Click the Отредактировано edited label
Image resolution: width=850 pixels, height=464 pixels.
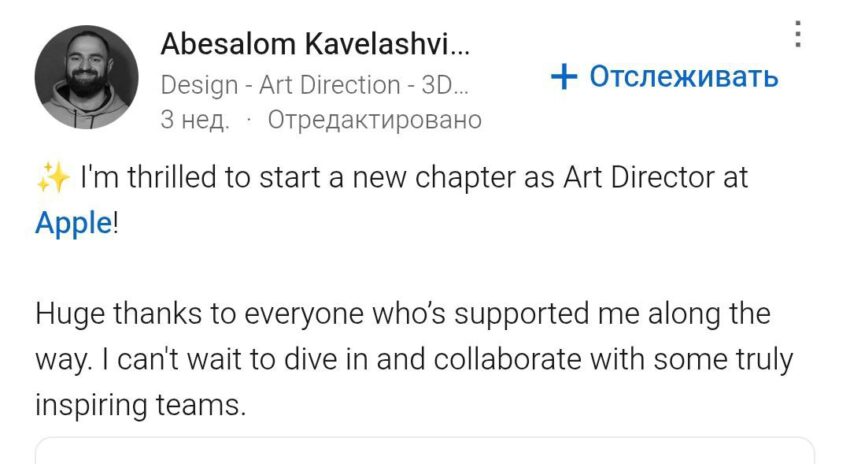375,120
